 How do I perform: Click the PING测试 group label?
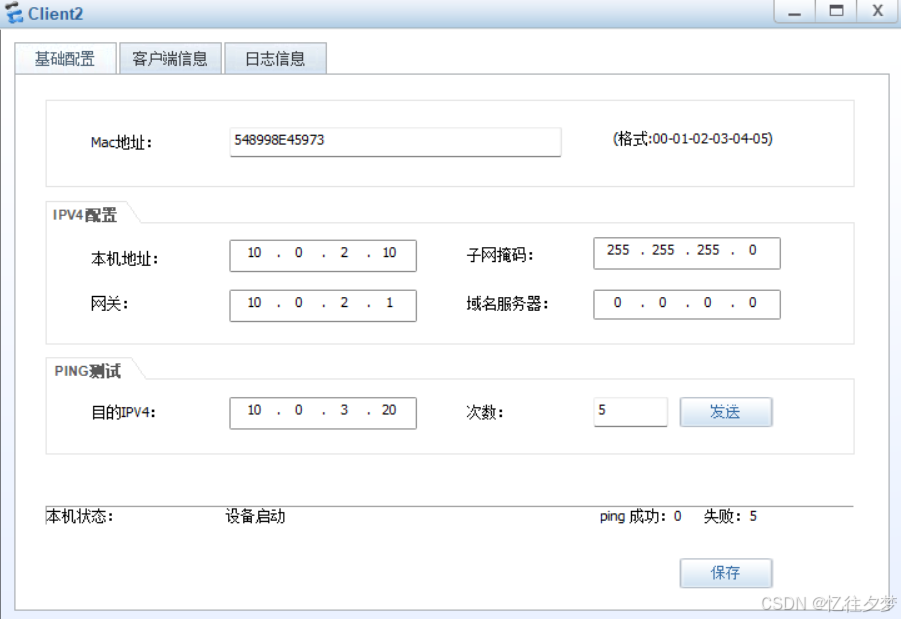tap(87, 371)
